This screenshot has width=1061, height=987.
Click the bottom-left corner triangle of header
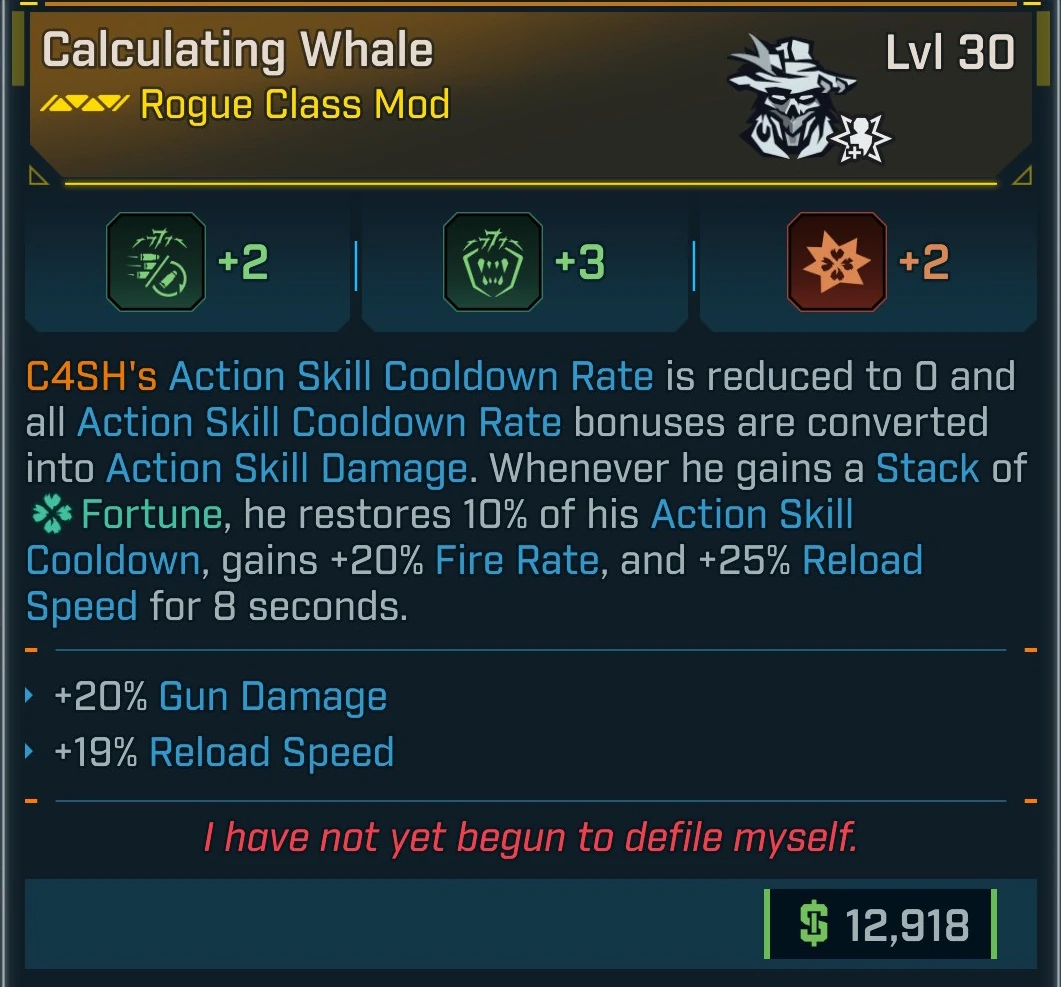38,177
